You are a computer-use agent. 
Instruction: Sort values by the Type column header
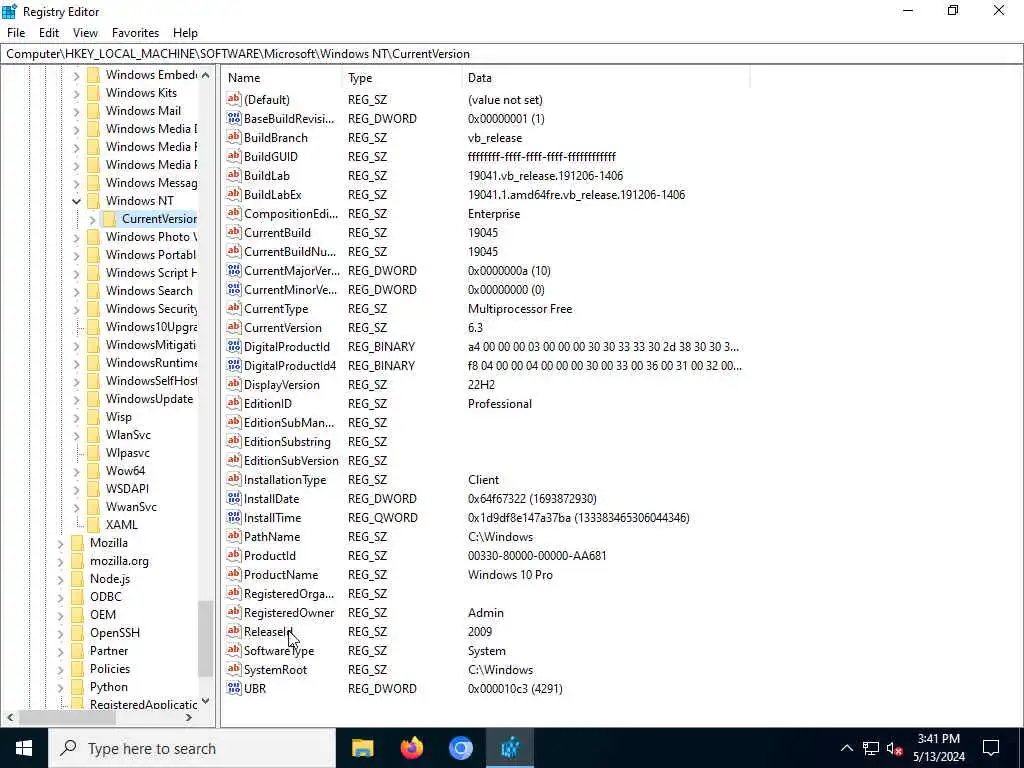[402, 78]
